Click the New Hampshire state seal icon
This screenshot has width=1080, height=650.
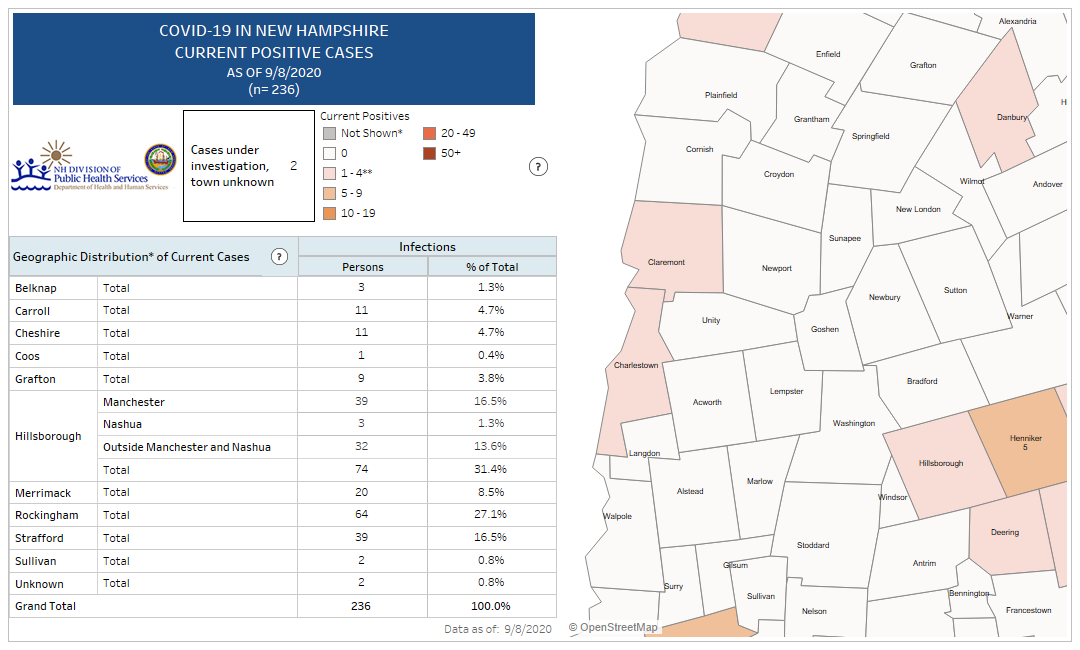click(160, 160)
